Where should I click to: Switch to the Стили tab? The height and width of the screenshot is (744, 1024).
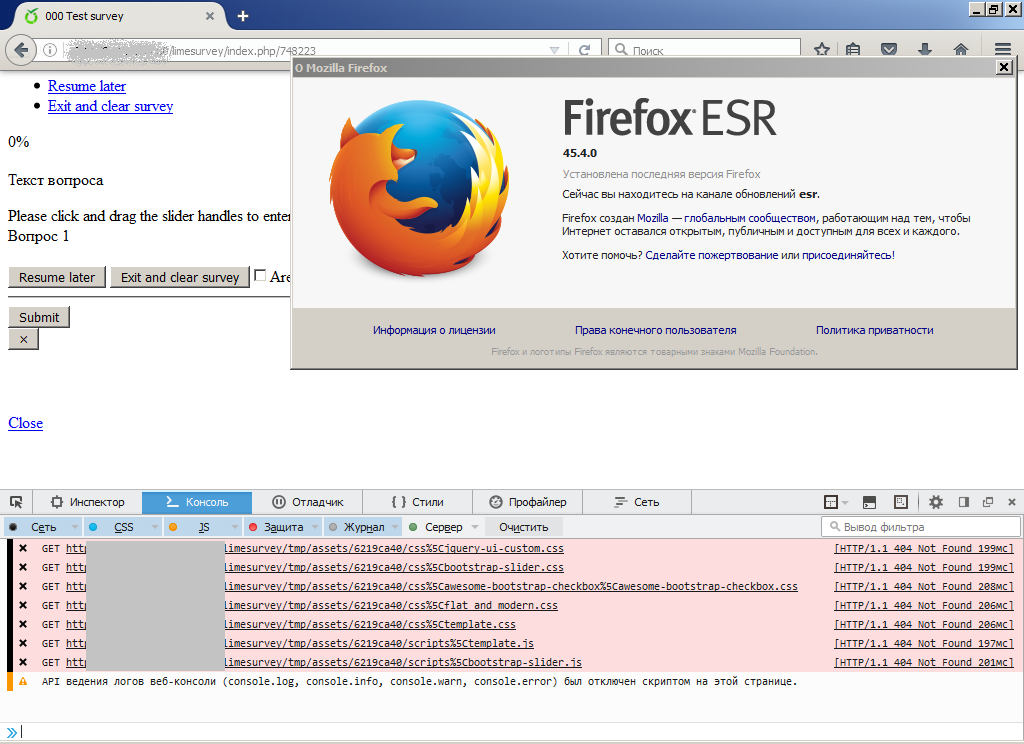coord(417,502)
